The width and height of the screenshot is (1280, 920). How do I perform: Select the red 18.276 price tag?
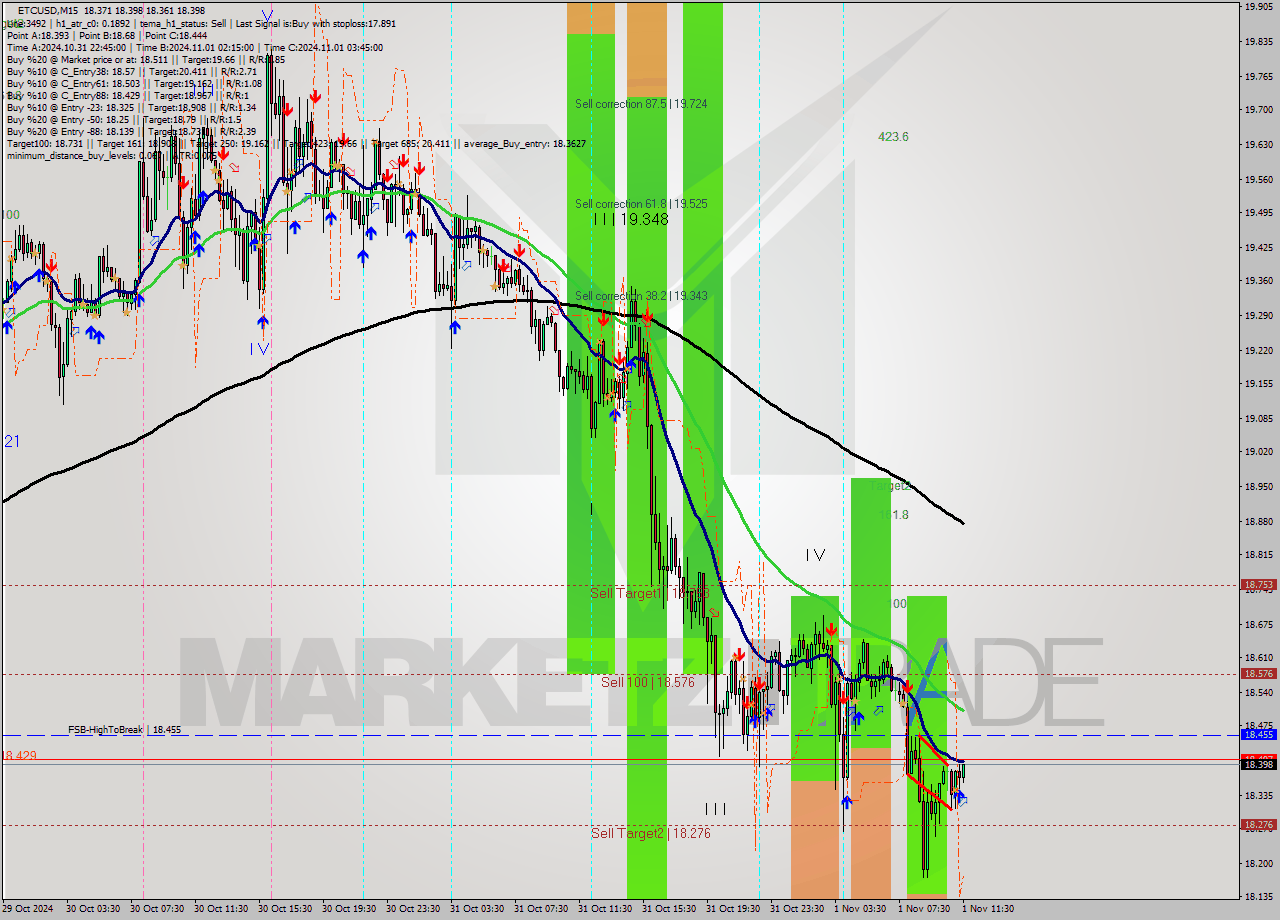coord(1257,825)
